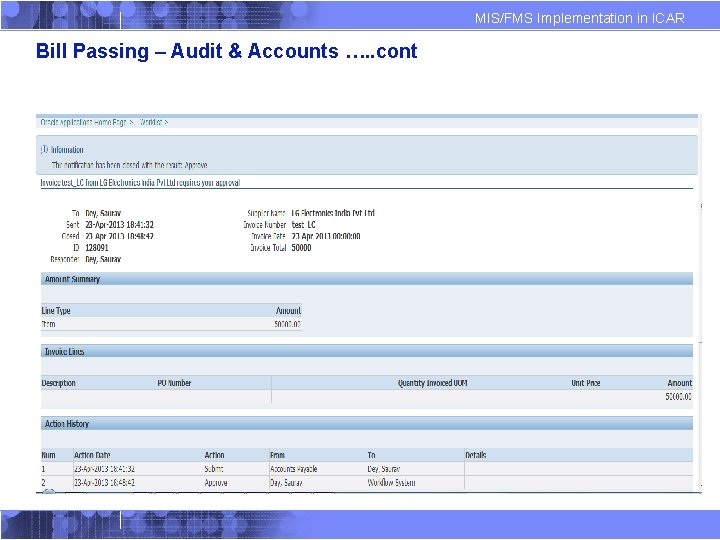
Task: Click the invoice test_LC requires your approval heading
Action: [x=140, y=183]
